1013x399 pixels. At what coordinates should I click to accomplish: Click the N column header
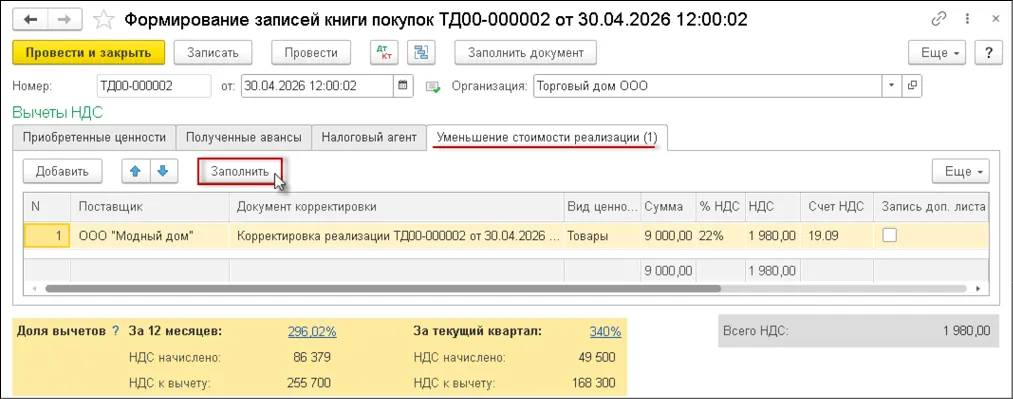(x=47, y=207)
